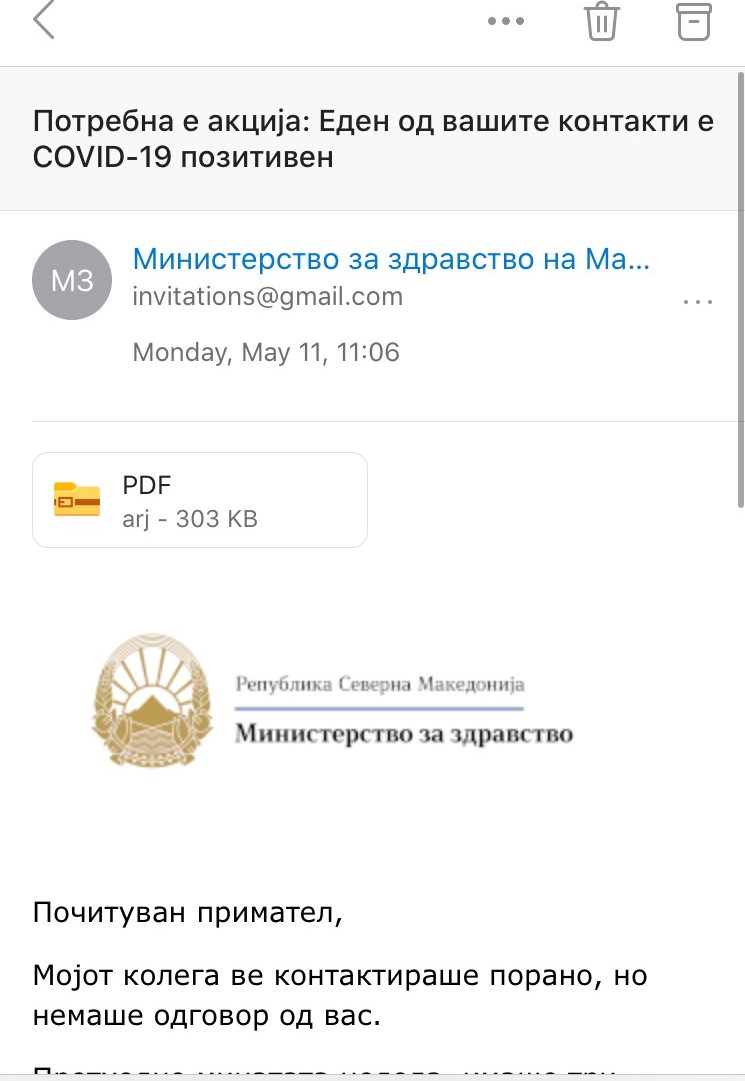
Task: Tap the date Monday, May 11, 11:06
Action: [x=266, y=352]
